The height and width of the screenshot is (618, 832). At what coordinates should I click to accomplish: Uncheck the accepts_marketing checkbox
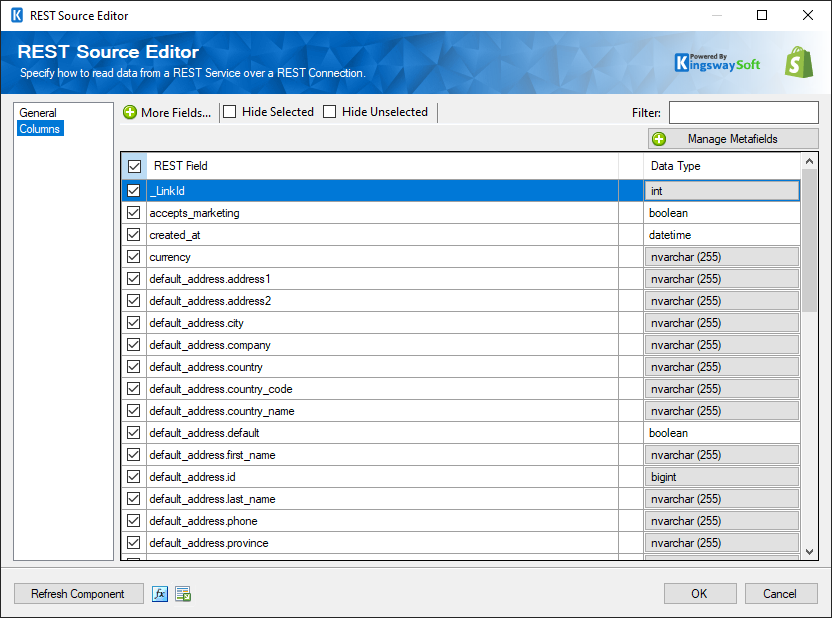coord(134,213)
